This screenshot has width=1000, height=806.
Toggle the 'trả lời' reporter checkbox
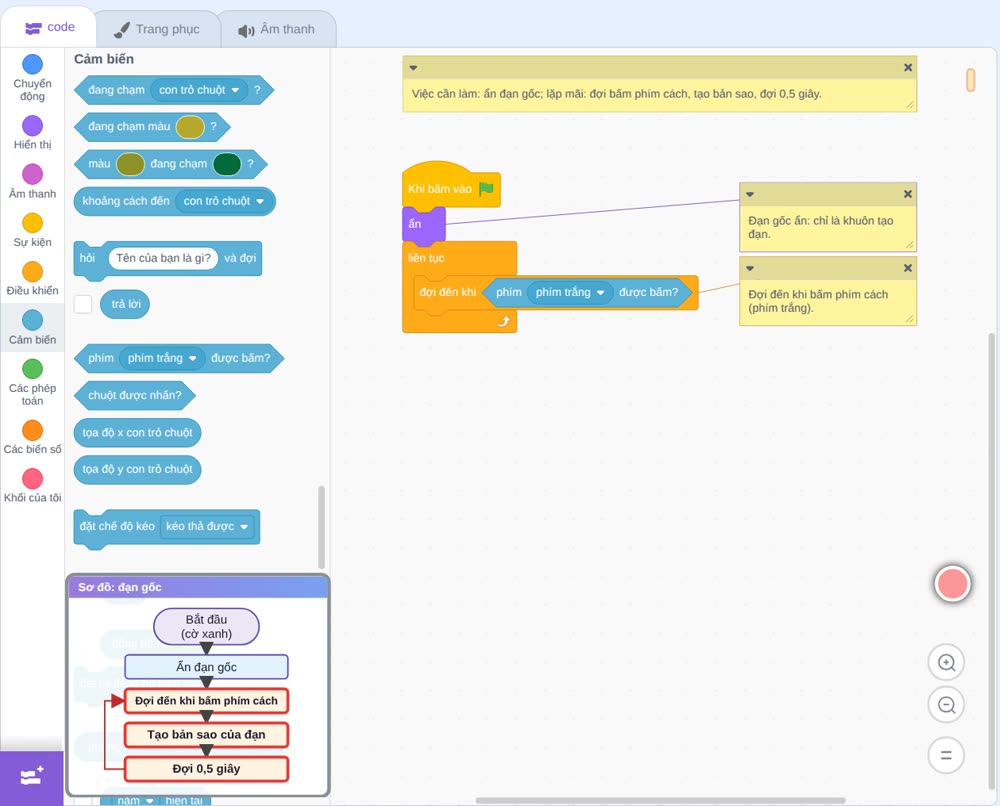tap(83, 304)
